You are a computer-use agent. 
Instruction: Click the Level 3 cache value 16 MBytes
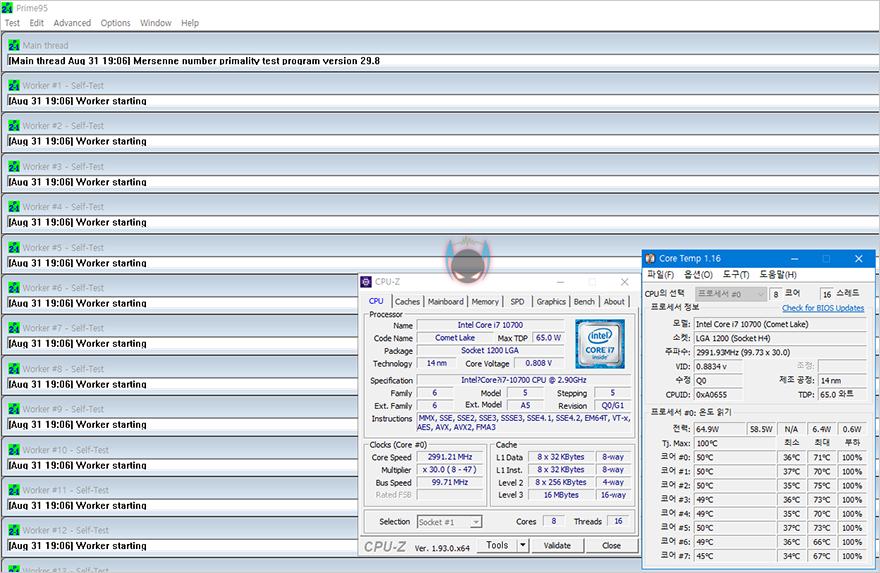[x=561, y=495]
